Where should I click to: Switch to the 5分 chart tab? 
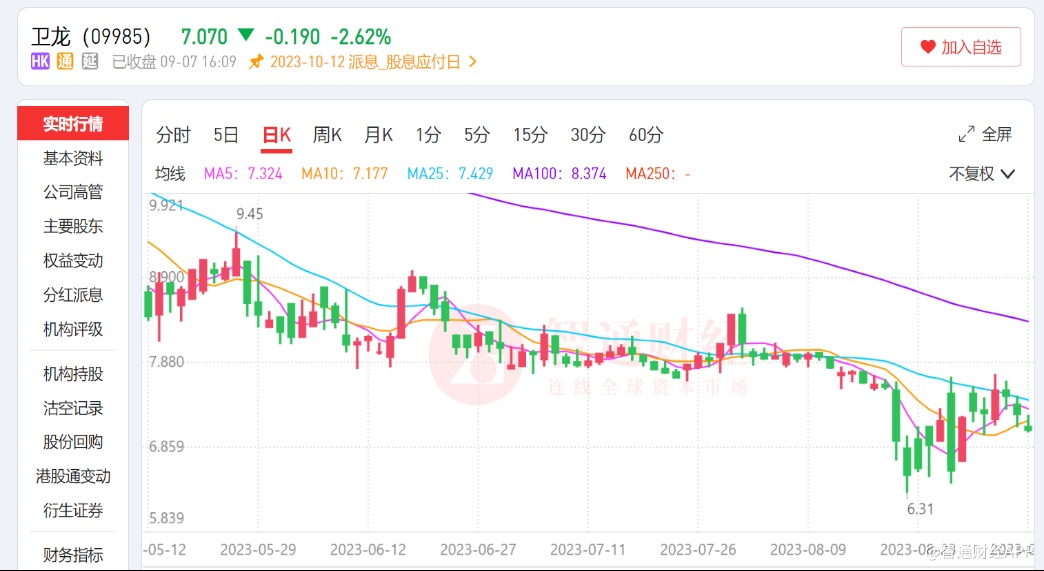[477, 135]
